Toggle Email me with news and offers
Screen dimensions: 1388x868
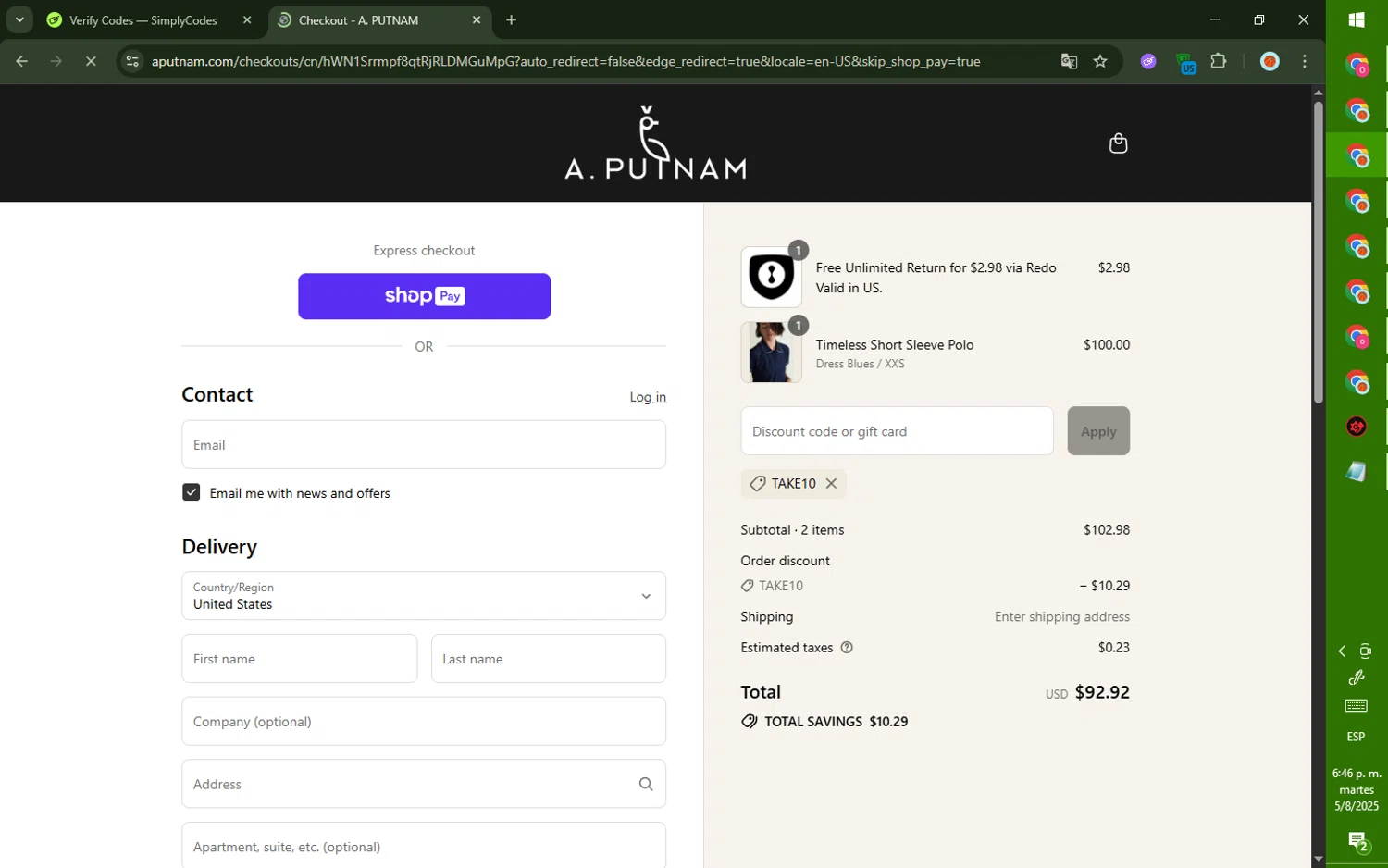coord(192,492)
